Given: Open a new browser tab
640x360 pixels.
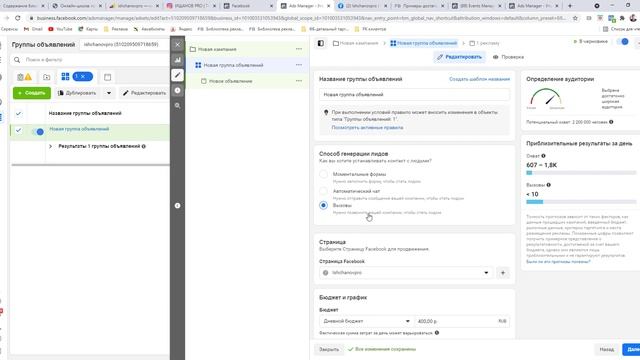Looking at the screenshot, I should coord(570,6).
